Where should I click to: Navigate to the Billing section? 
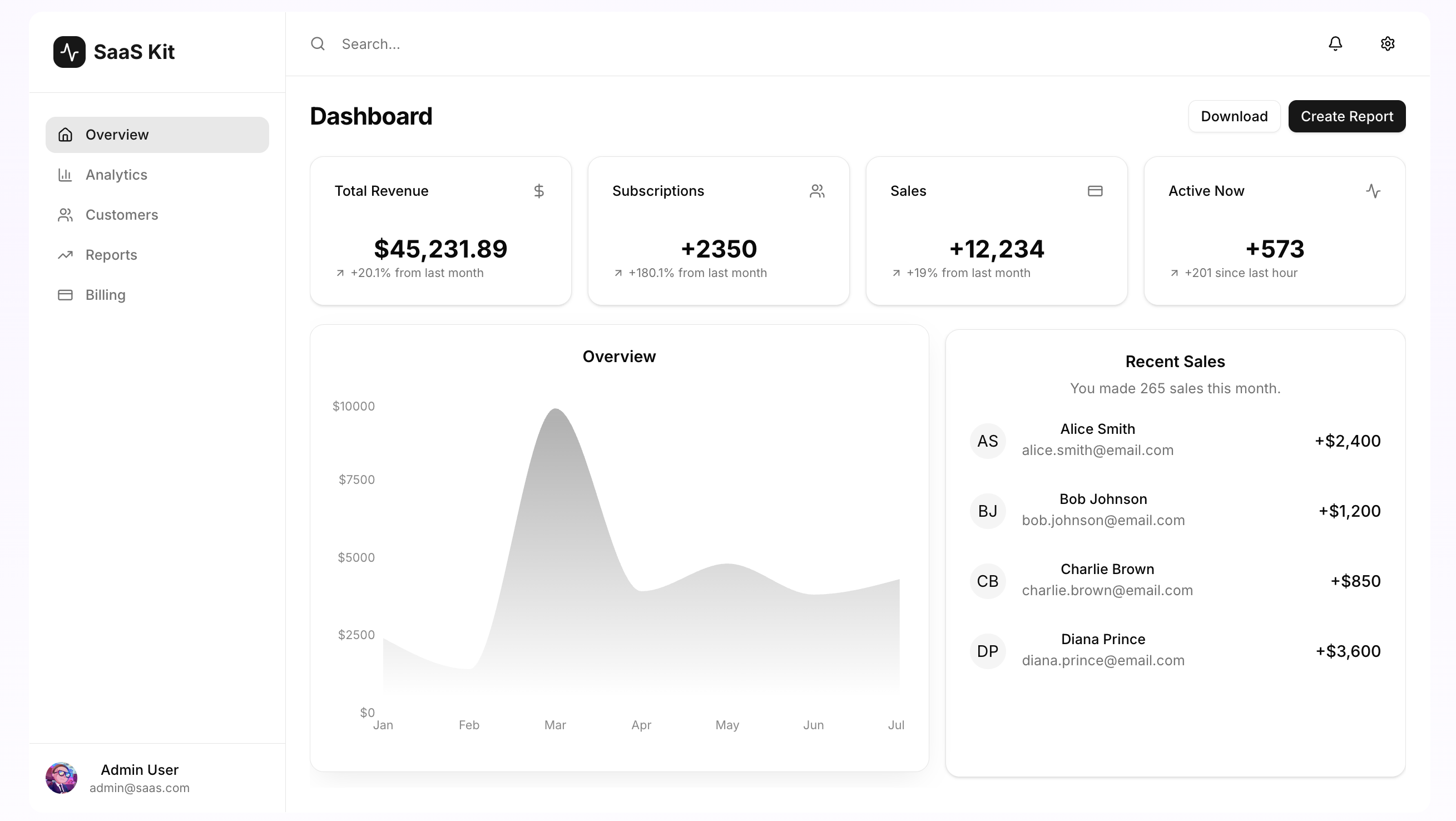(105, 295)
